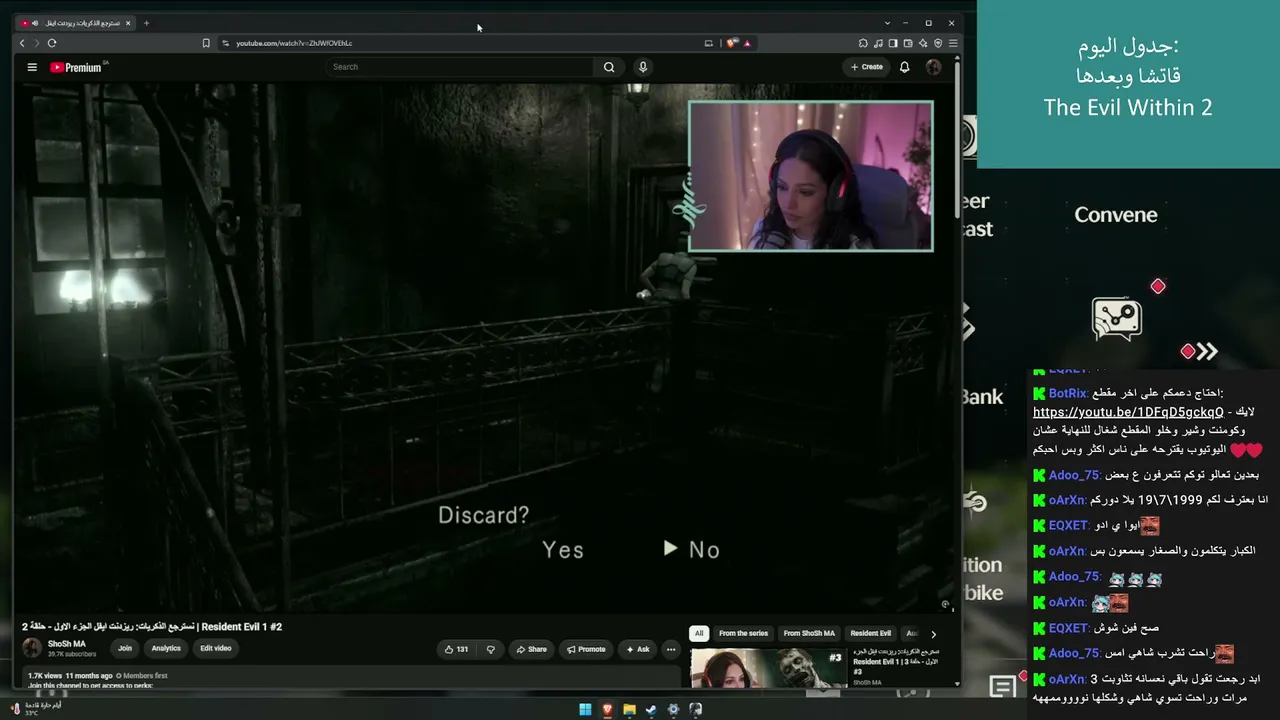Click '1.7K views 11 months ago' description text

(70, 676)
